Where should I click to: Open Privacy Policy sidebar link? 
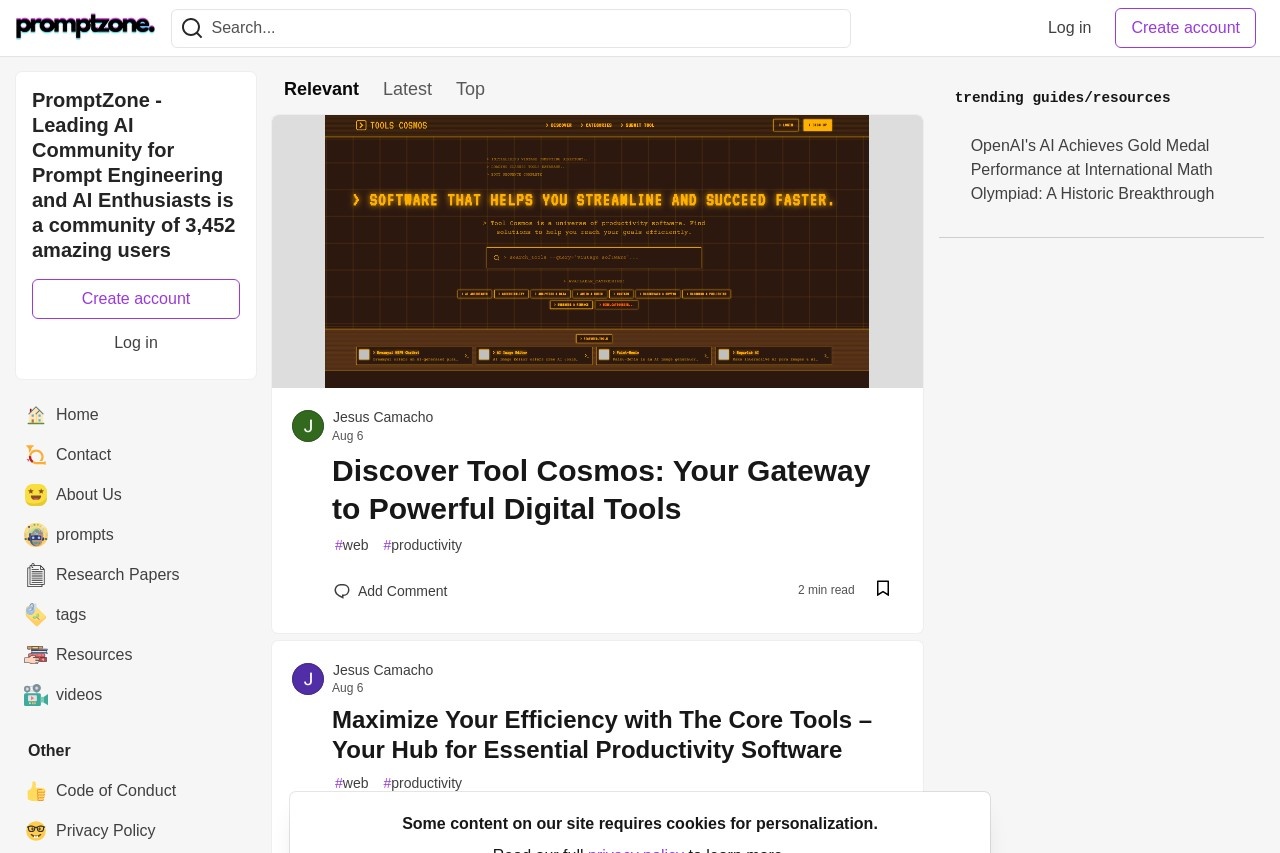[136, 831]
